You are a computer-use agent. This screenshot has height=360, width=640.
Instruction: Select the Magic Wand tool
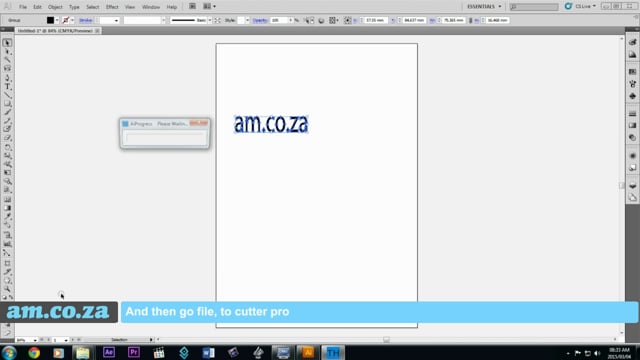[x=7, y=60]
